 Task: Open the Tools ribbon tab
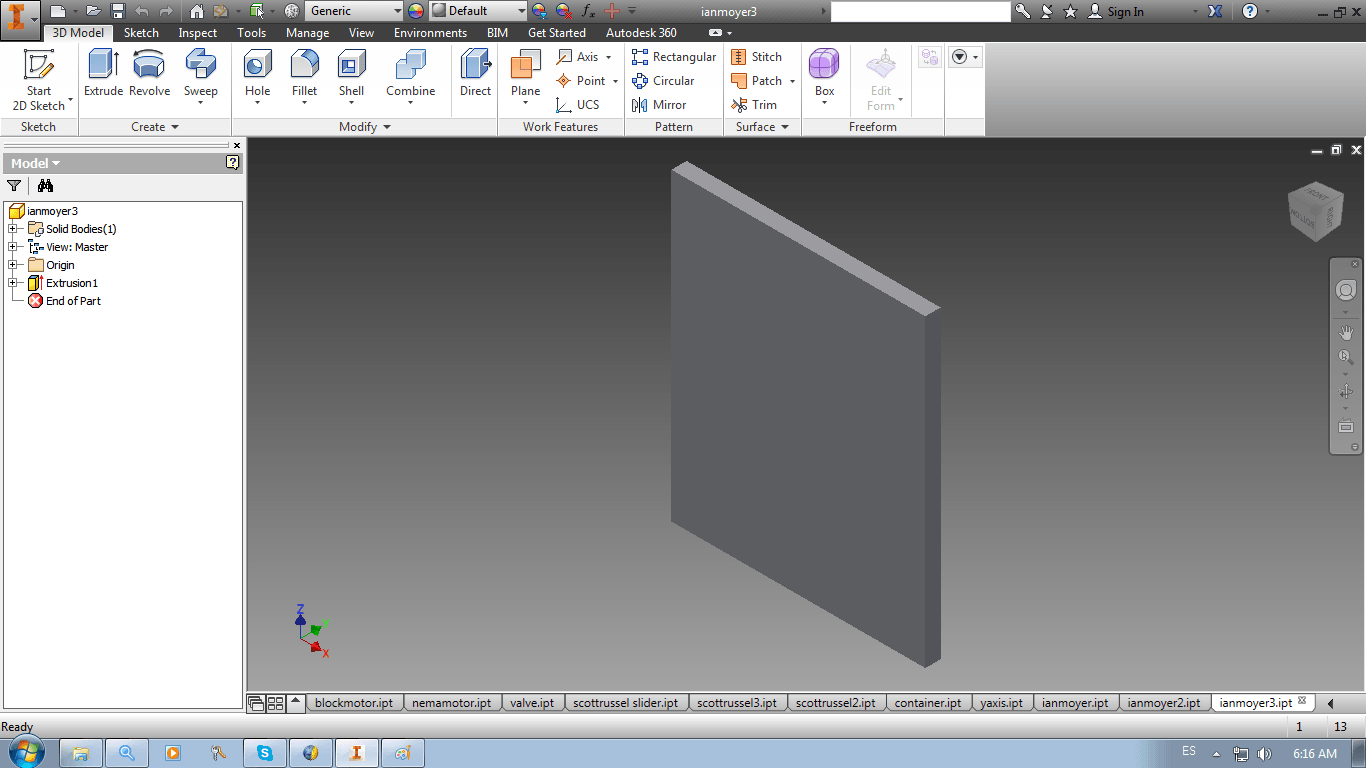pos(252,33)
